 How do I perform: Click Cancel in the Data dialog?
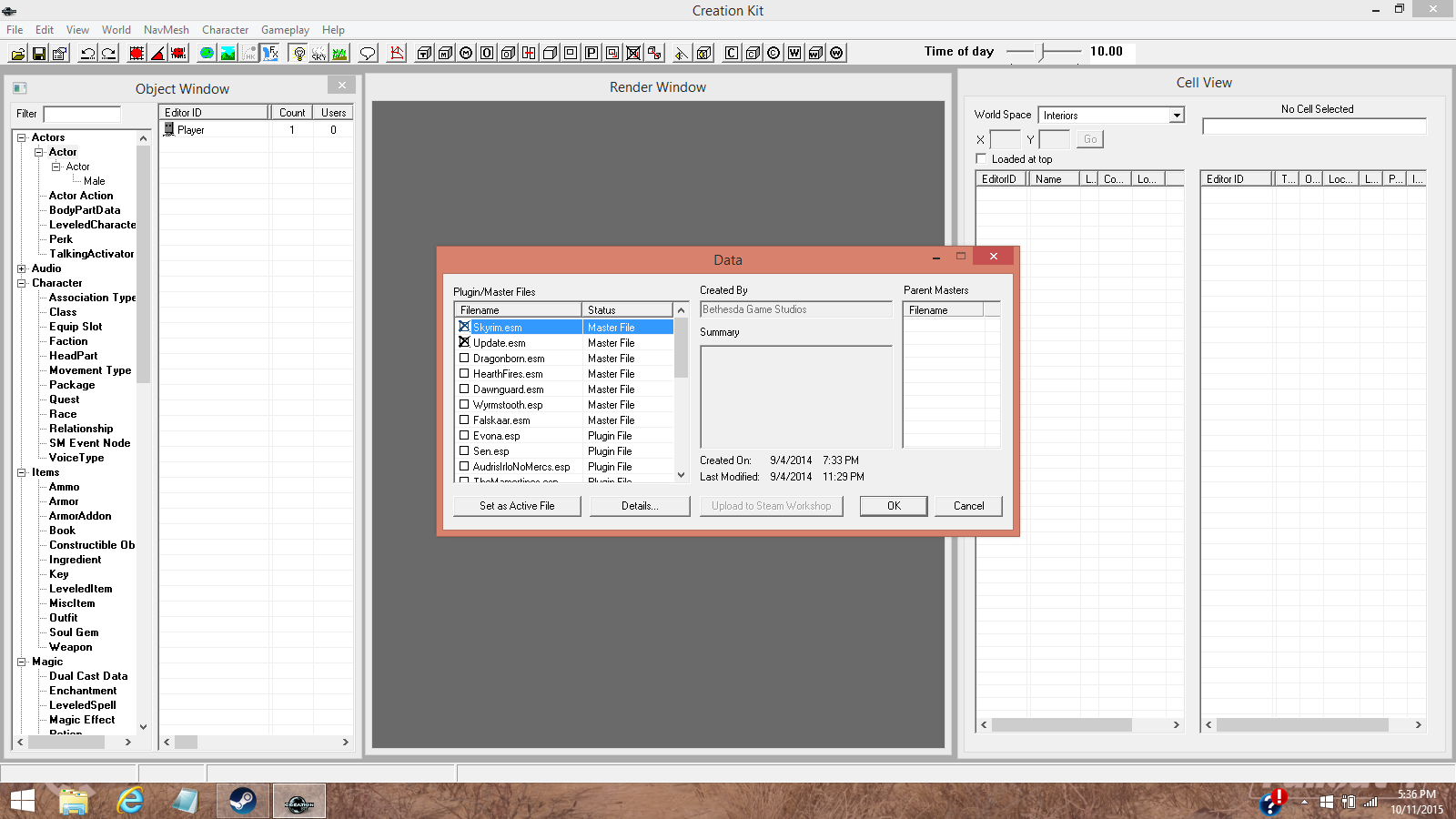point(968,506)
